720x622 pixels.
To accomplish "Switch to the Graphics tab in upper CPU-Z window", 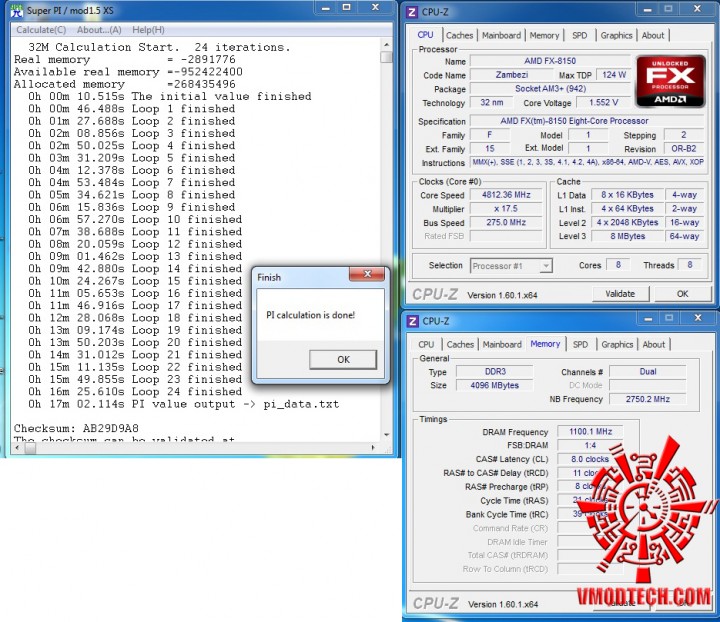I will pyautogui.click(x=616, y=35).
